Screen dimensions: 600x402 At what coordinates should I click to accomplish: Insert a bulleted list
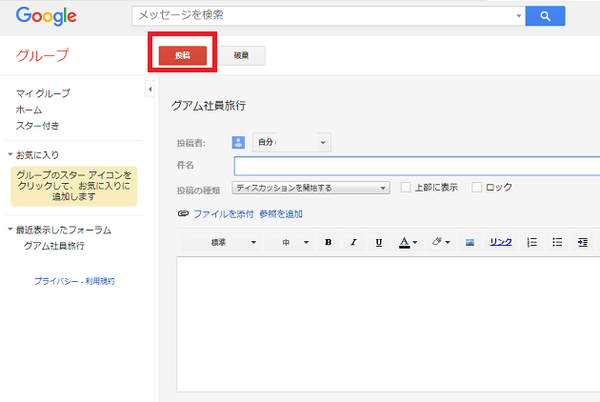pyautogui.click(x=557, y=242)
